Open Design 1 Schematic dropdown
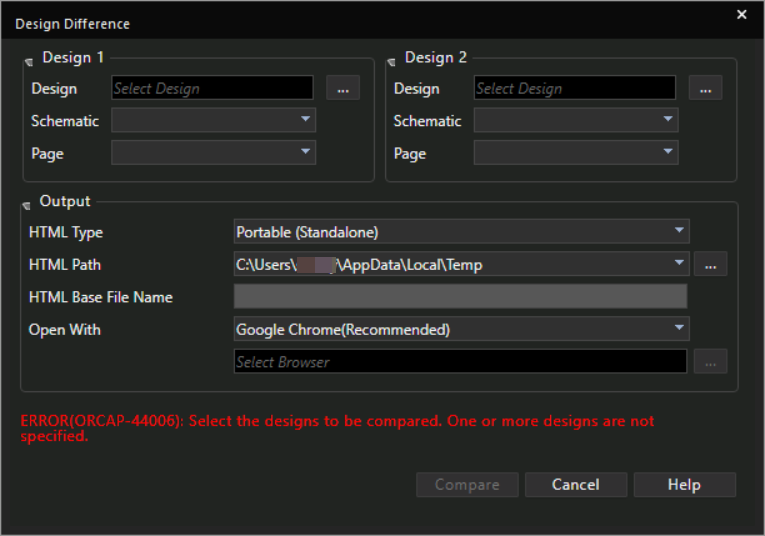The image size is (765, 536). [305, 120]
